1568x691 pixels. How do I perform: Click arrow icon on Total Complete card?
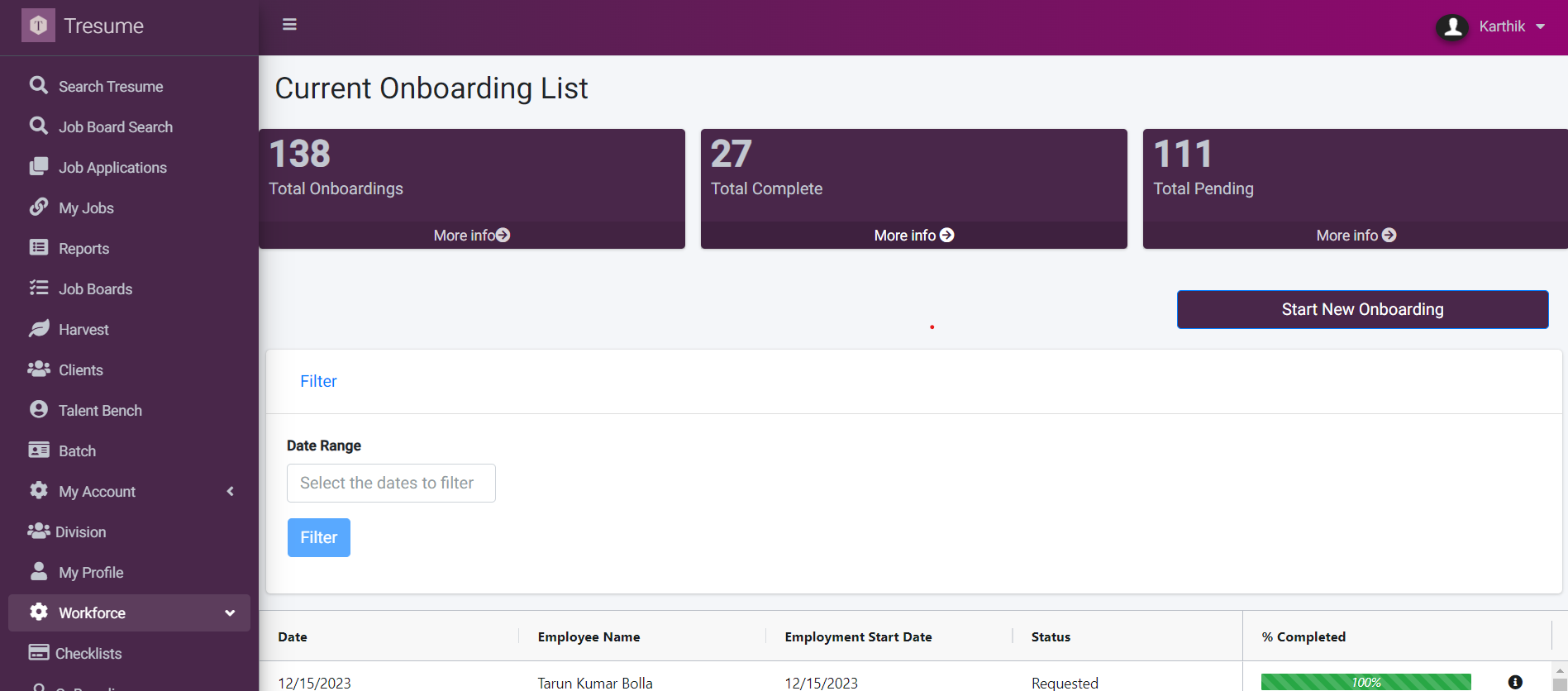tap(947, 236)
